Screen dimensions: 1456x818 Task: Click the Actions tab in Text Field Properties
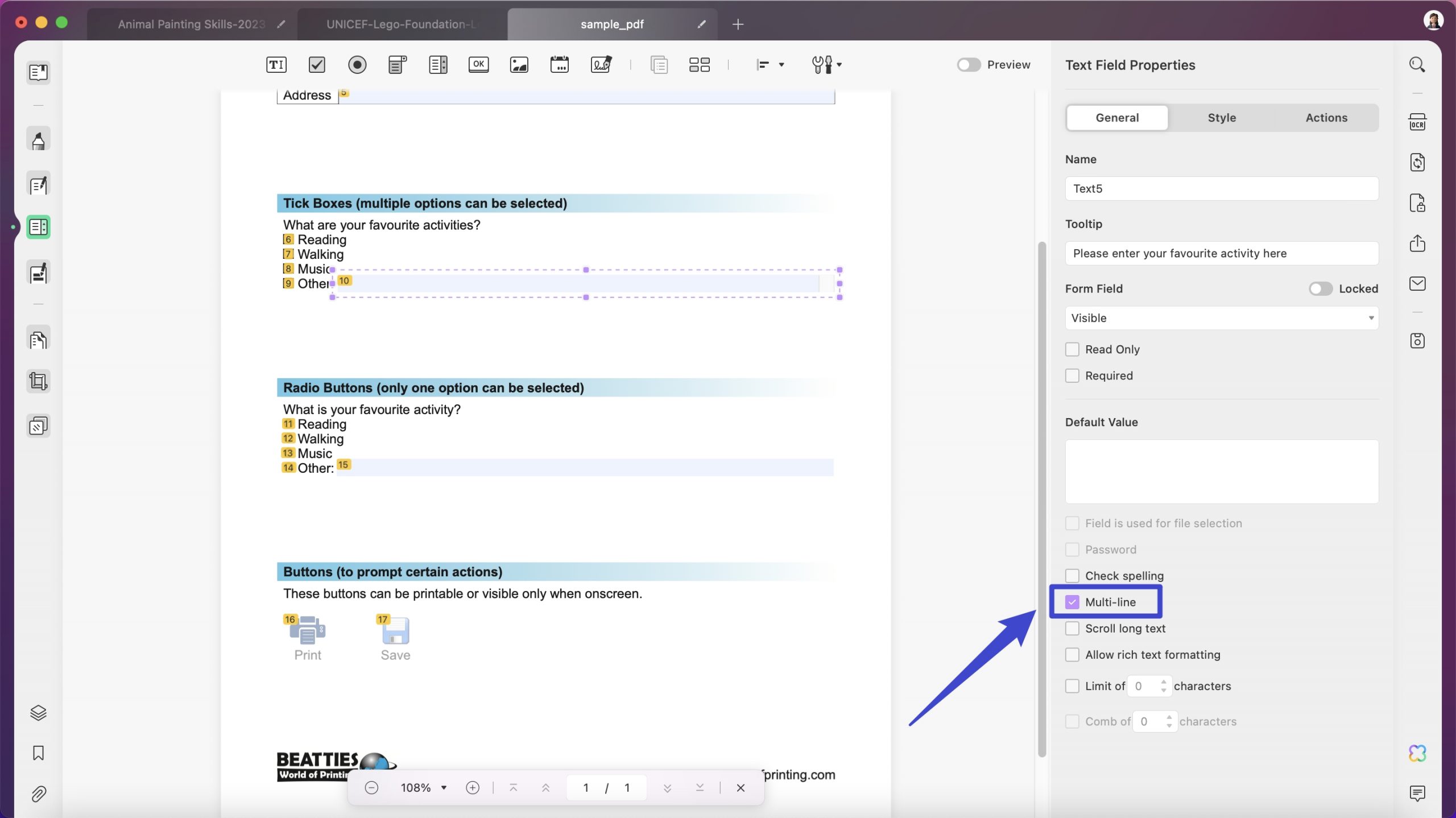(1326, 118)
